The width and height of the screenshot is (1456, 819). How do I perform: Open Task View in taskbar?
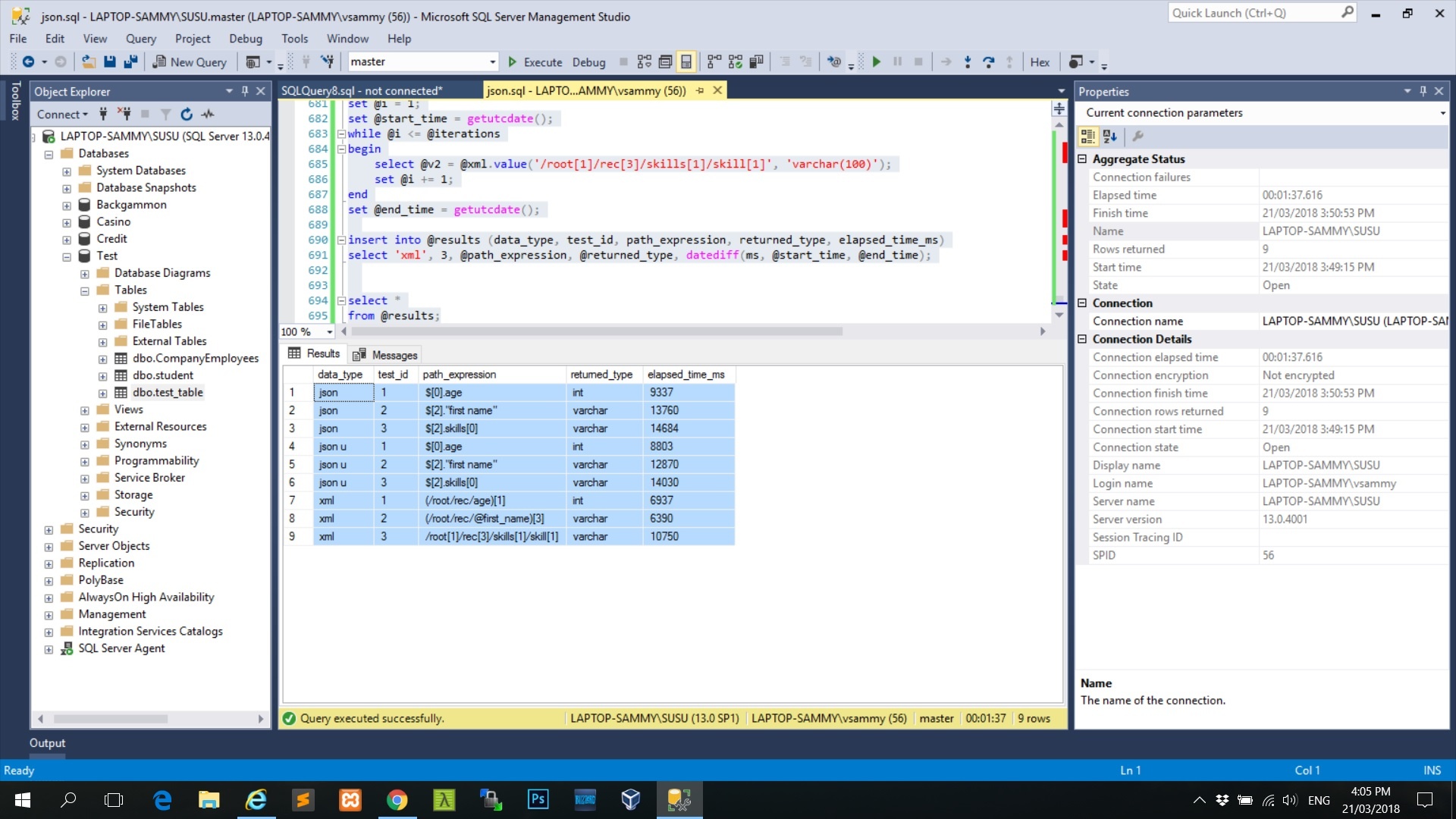[x=114, y=800]
